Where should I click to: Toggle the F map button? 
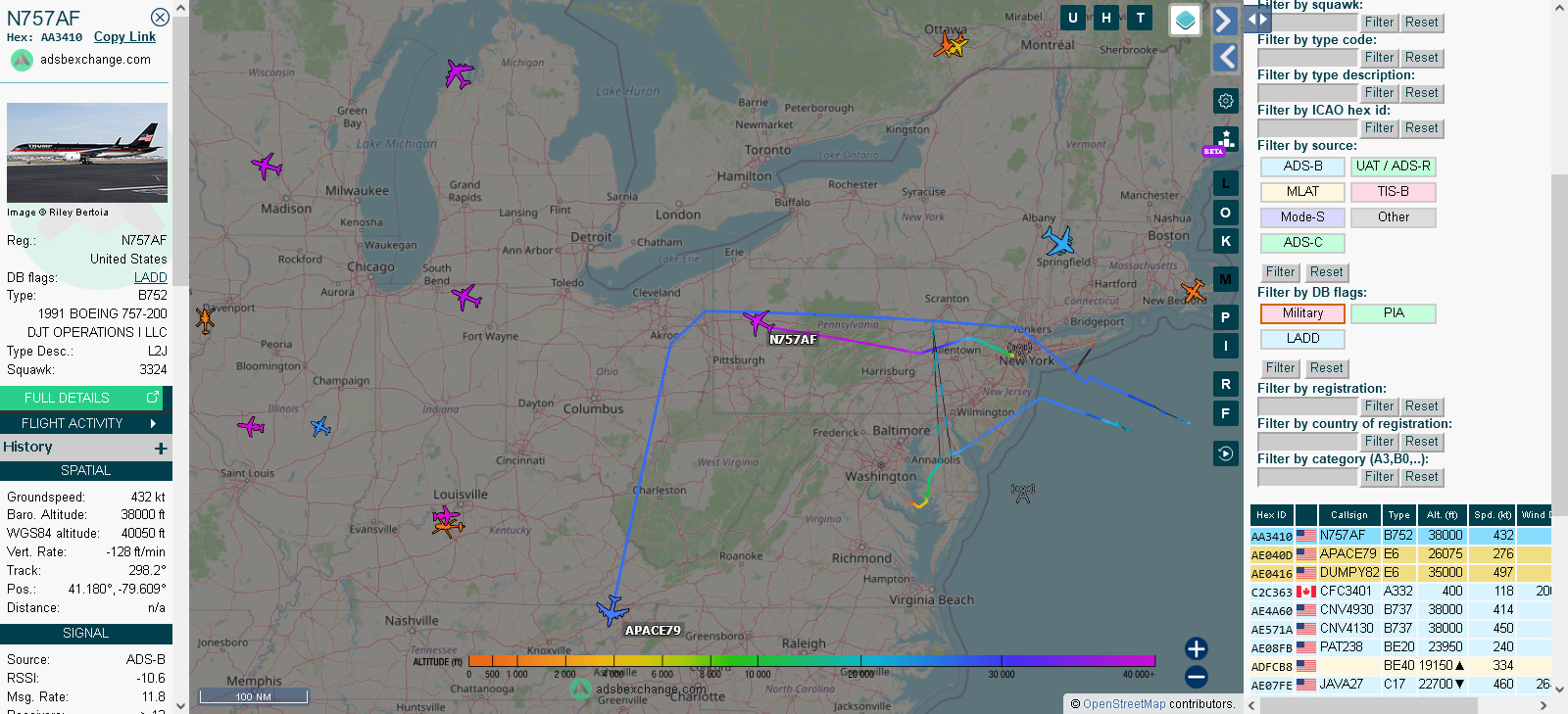pyautogui.click(x=1225, y=413)
